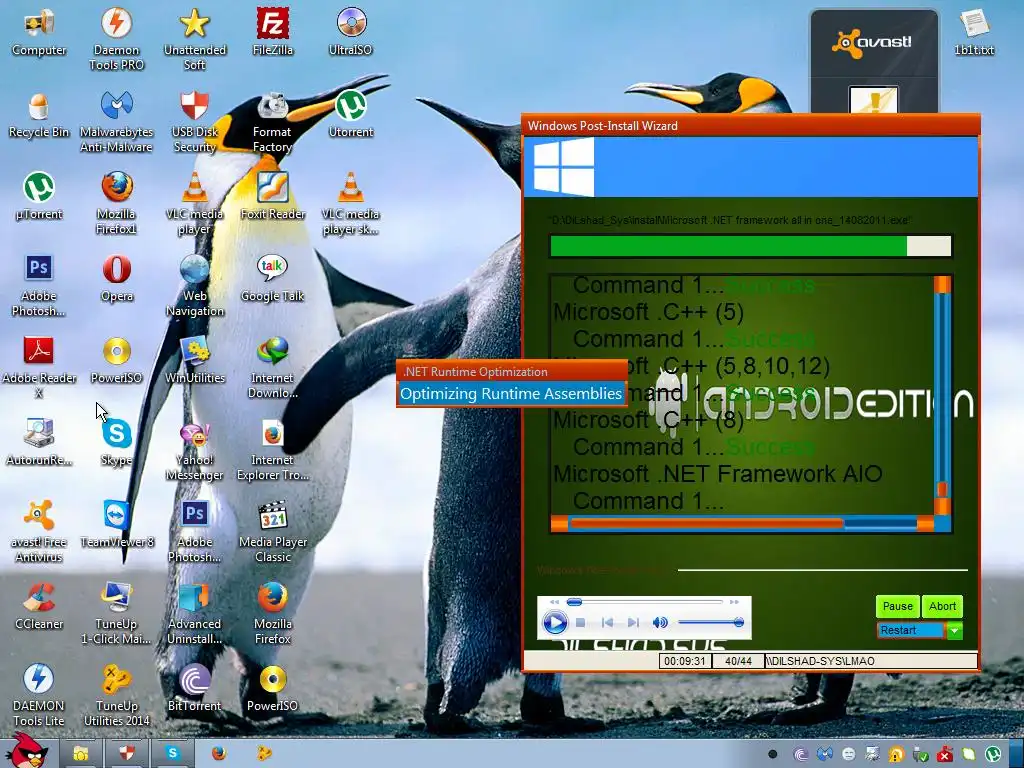Click the Pause button in wizard
Viewport: 1024px width, 768px height.
[x=897, y=606]
